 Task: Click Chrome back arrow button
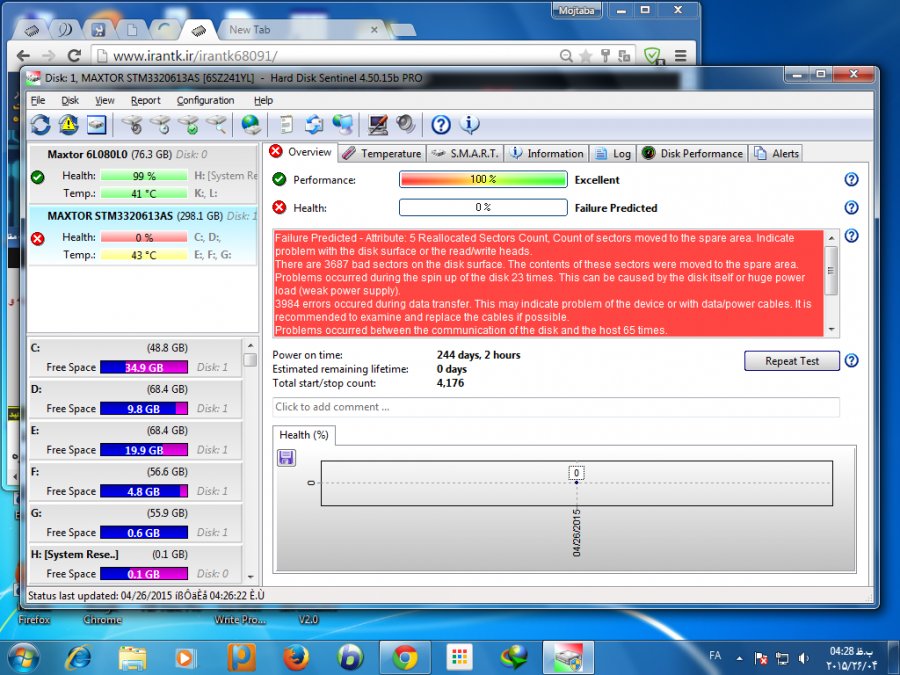point(23,56)
